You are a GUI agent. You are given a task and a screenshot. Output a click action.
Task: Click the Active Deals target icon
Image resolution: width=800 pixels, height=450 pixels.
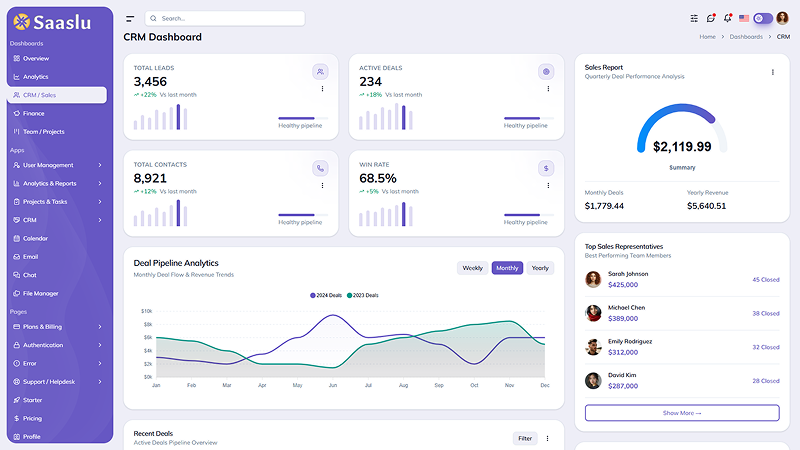point(546,72)
